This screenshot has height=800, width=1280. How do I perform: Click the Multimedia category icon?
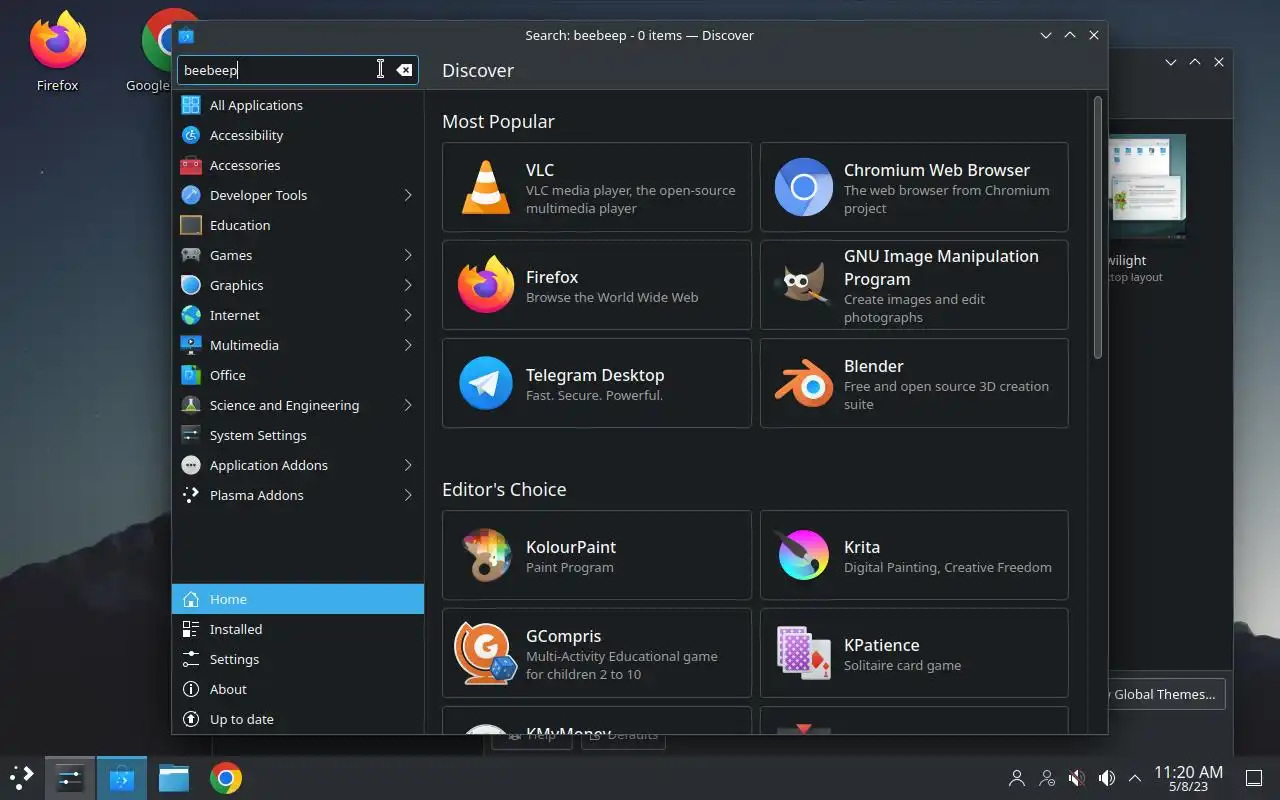191,345
